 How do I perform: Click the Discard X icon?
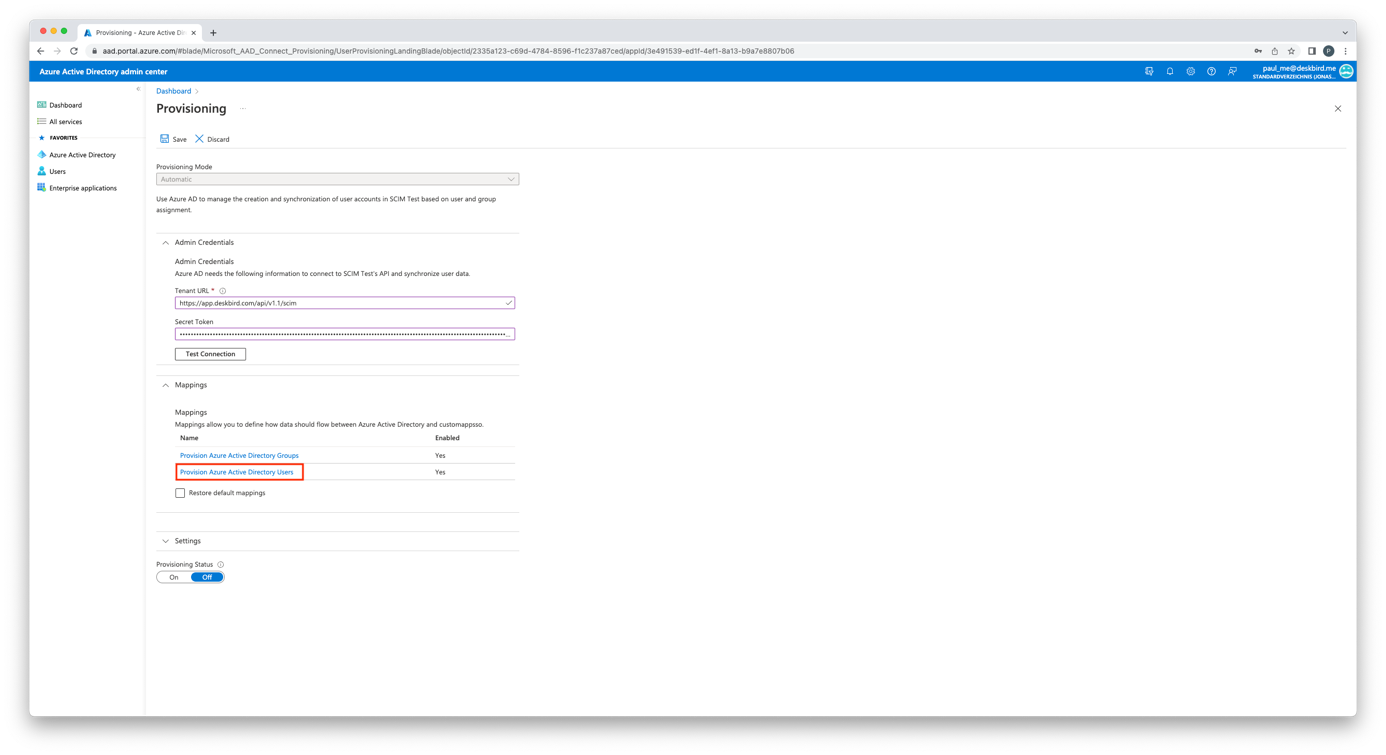(199, 139)
